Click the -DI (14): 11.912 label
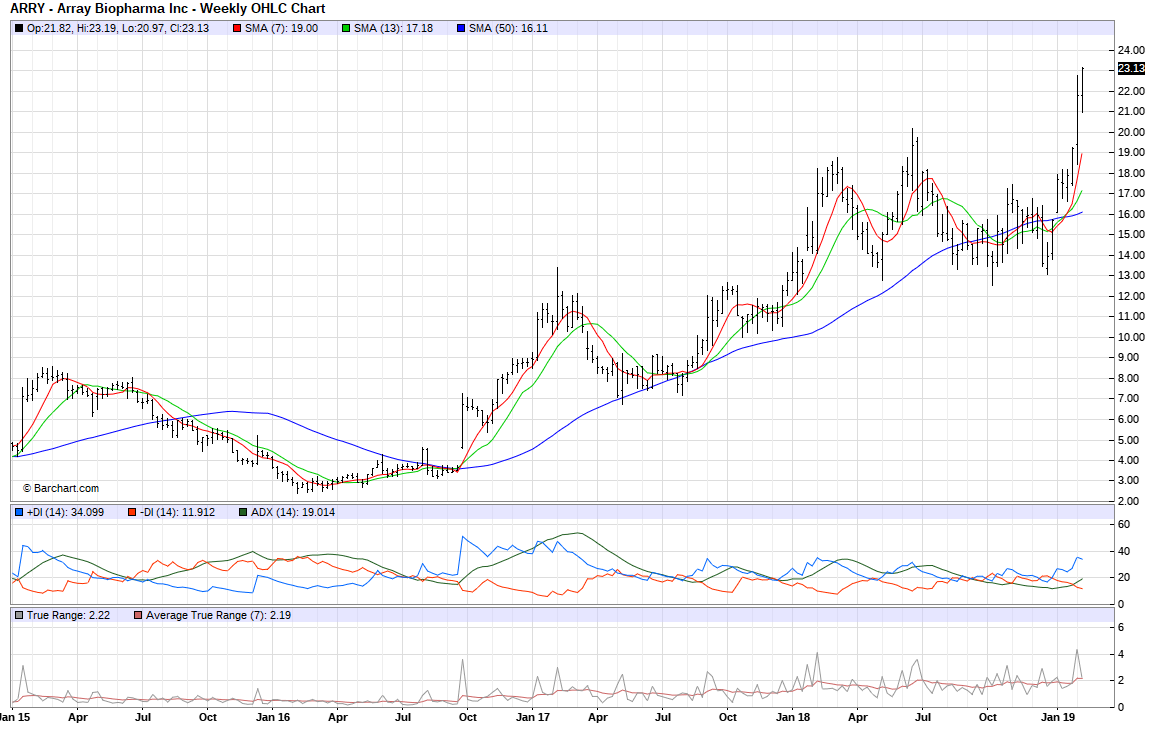This screenshot has height=748, width=1156. [x=178, y=512]
